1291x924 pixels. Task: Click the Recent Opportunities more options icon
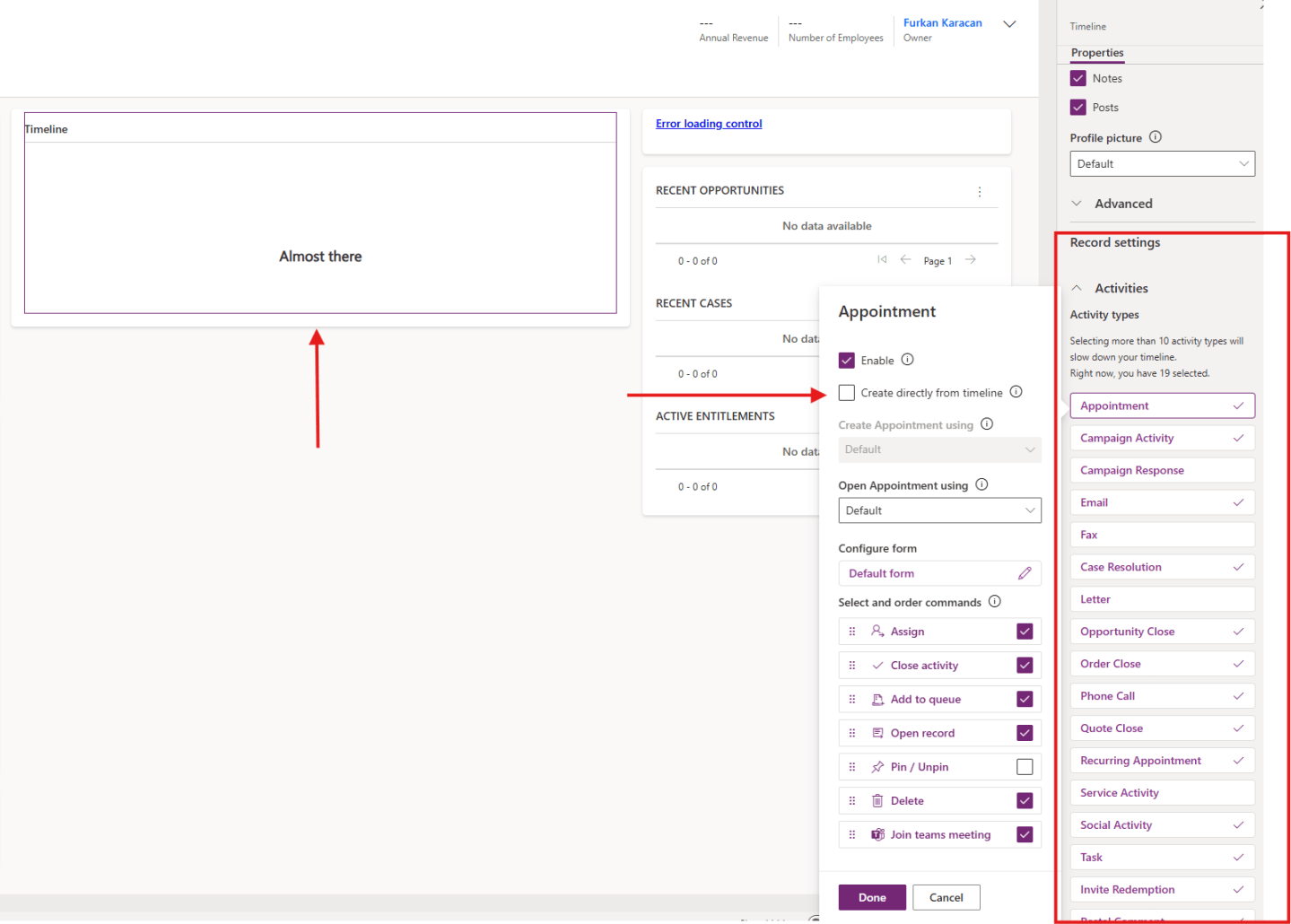pos(980,192)
